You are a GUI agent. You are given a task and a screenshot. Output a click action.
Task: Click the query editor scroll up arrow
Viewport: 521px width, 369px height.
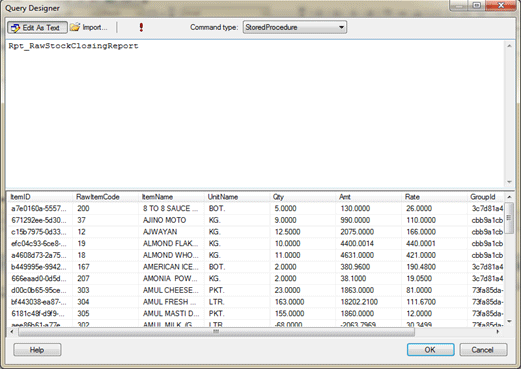coord(509,46)
